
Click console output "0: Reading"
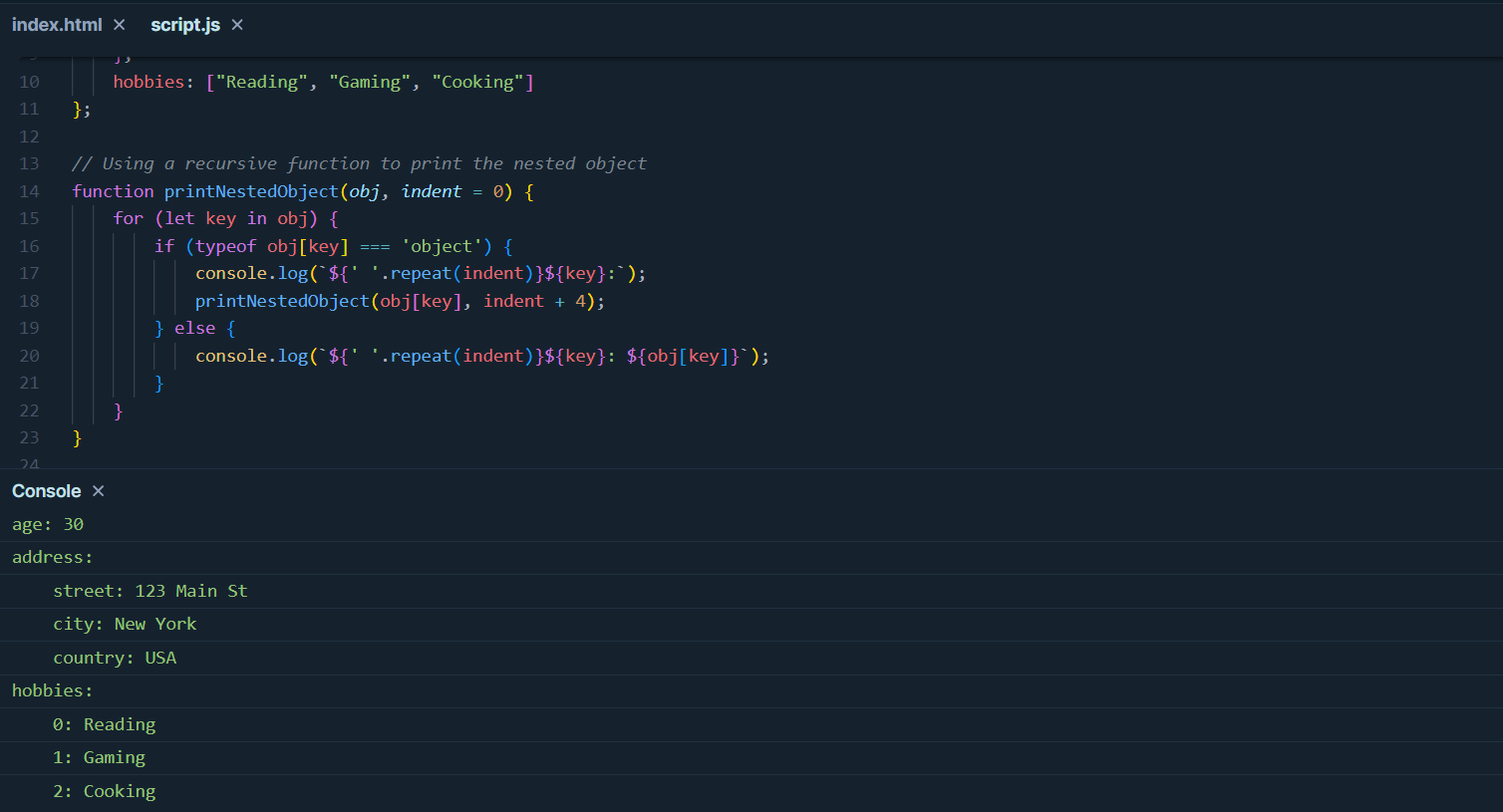coord(105,724)
